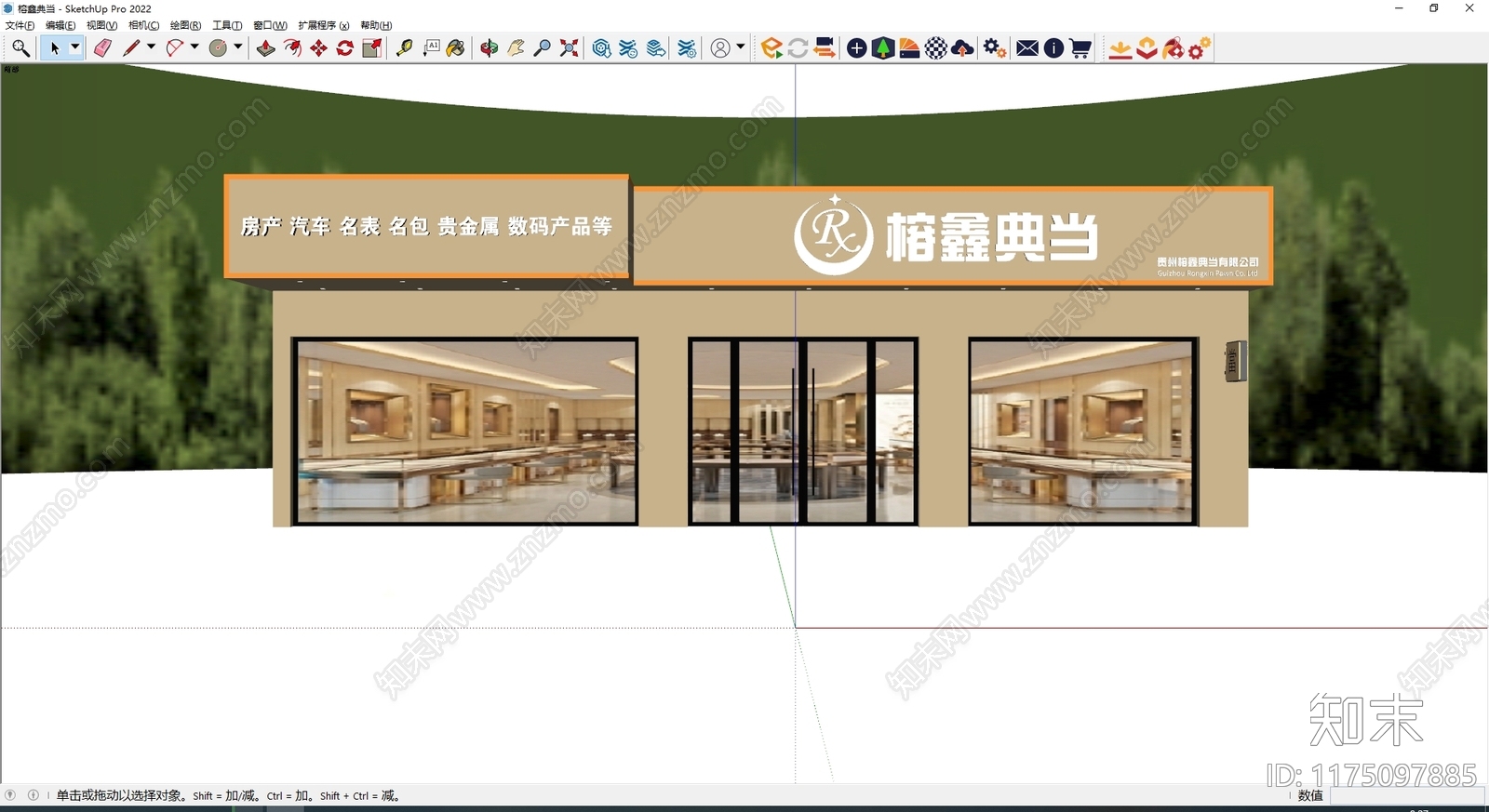
Task: Open the Extension Warehouse
Action: pos(629,48)
